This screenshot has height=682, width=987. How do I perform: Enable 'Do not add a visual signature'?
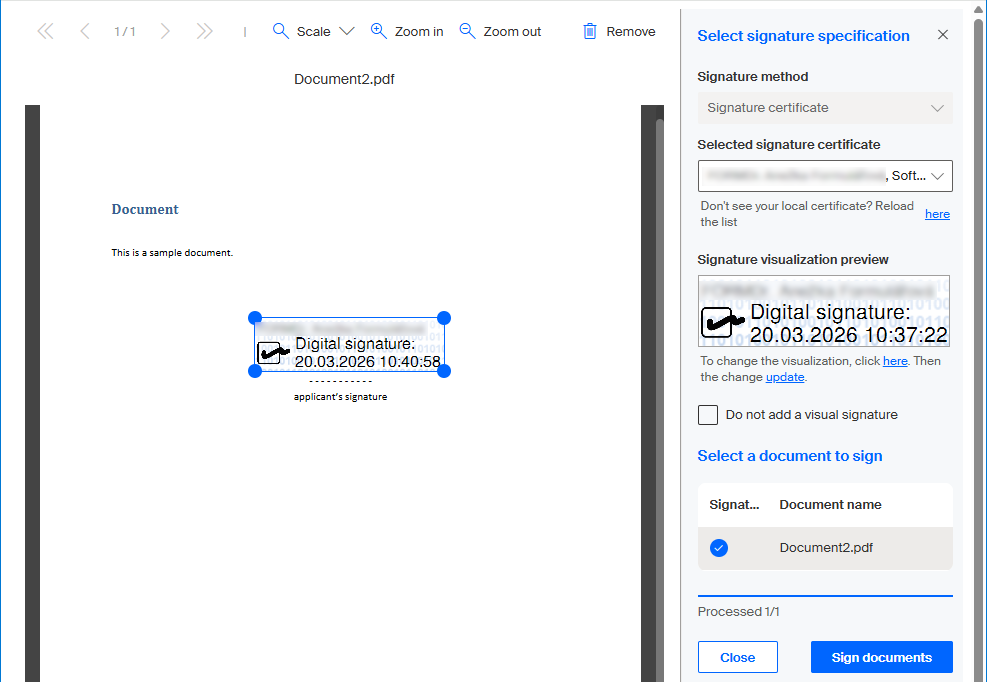708,415
